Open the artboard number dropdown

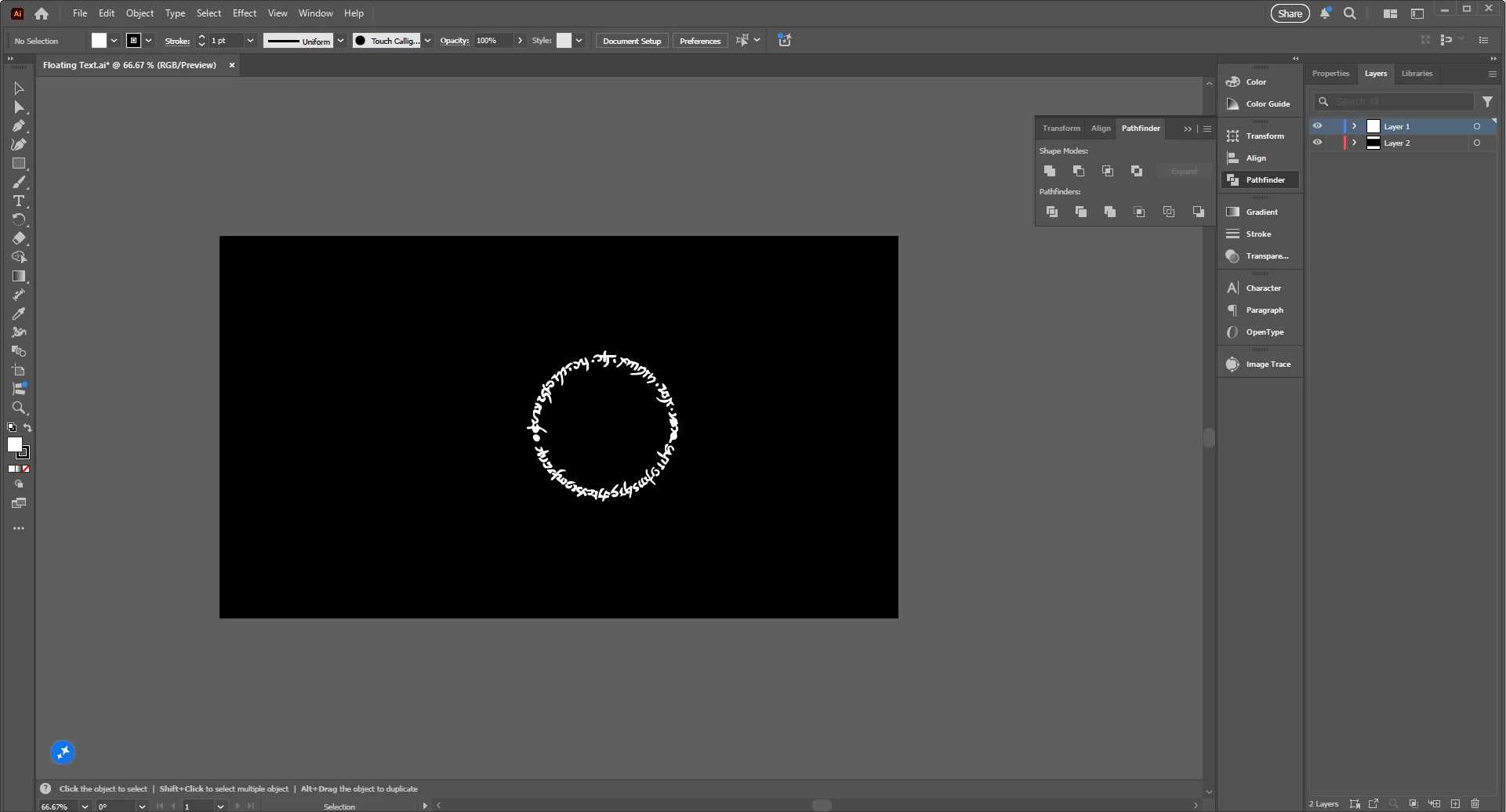[220, 806]
